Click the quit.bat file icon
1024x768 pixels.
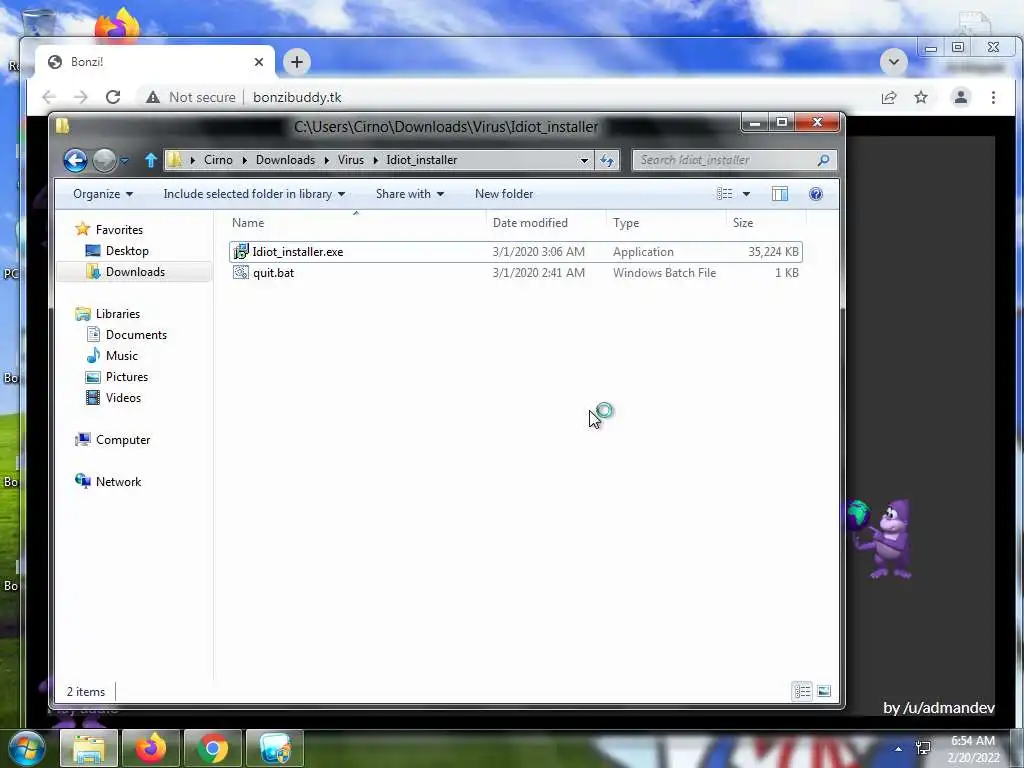coord(240,273)
